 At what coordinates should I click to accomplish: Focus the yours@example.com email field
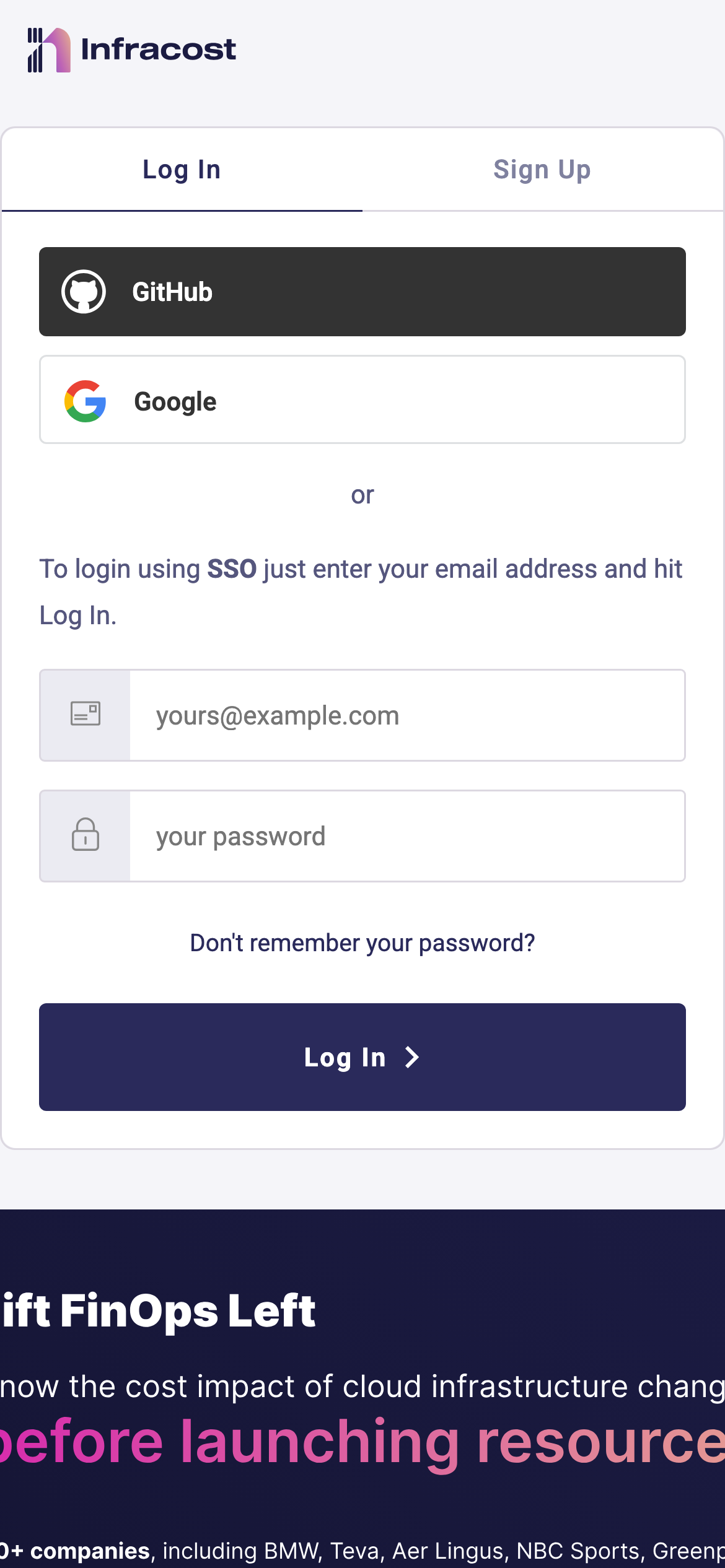[406, 715]
